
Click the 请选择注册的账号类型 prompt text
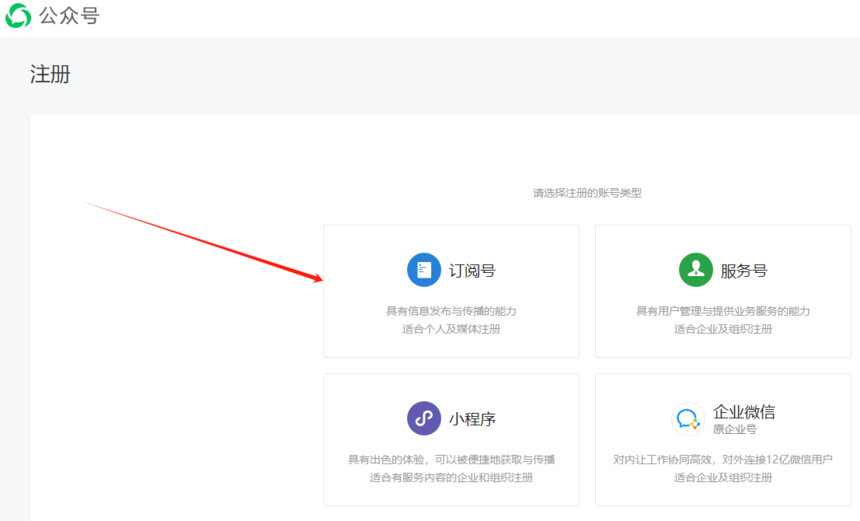(587, 193)
